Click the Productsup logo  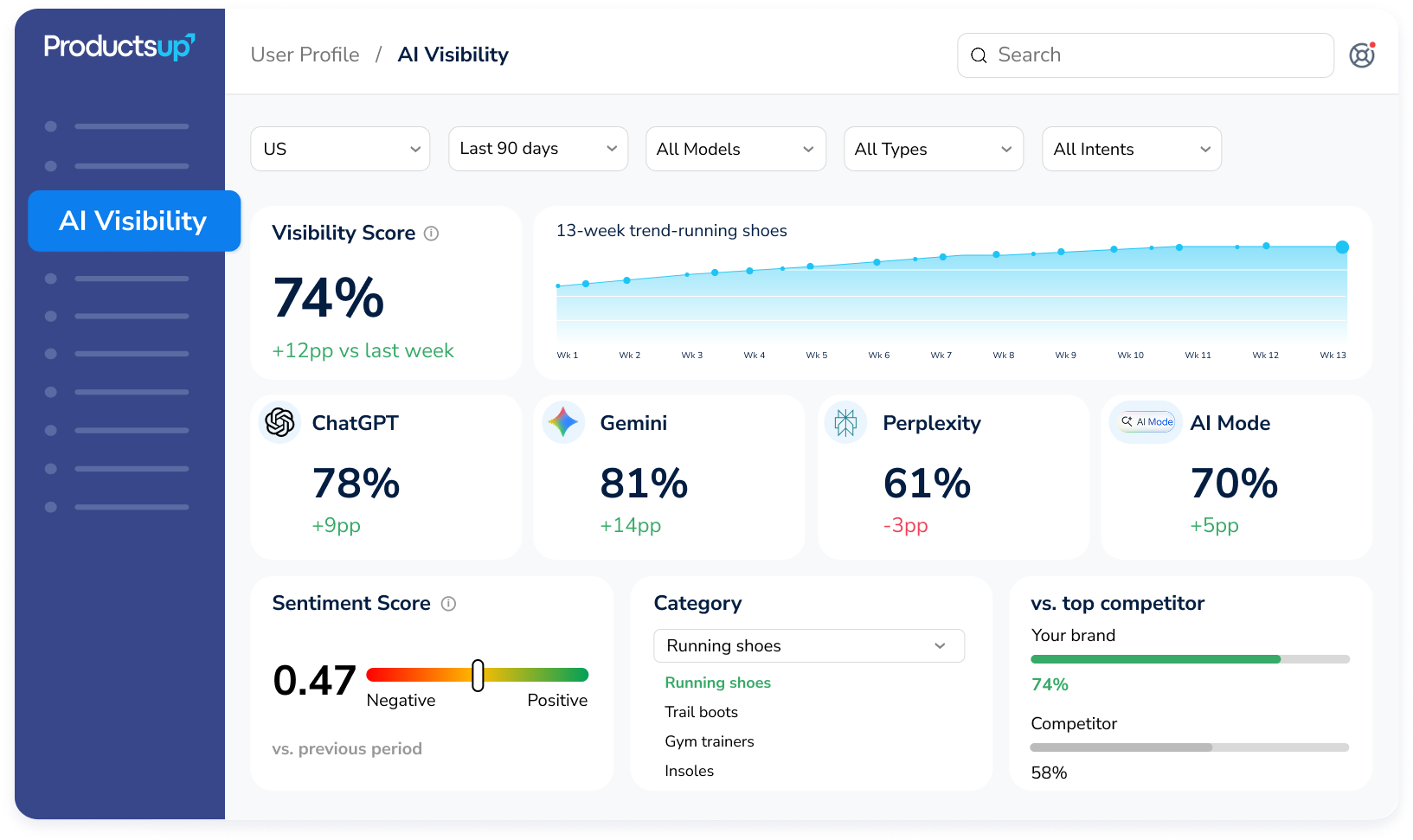pos(119,47)
